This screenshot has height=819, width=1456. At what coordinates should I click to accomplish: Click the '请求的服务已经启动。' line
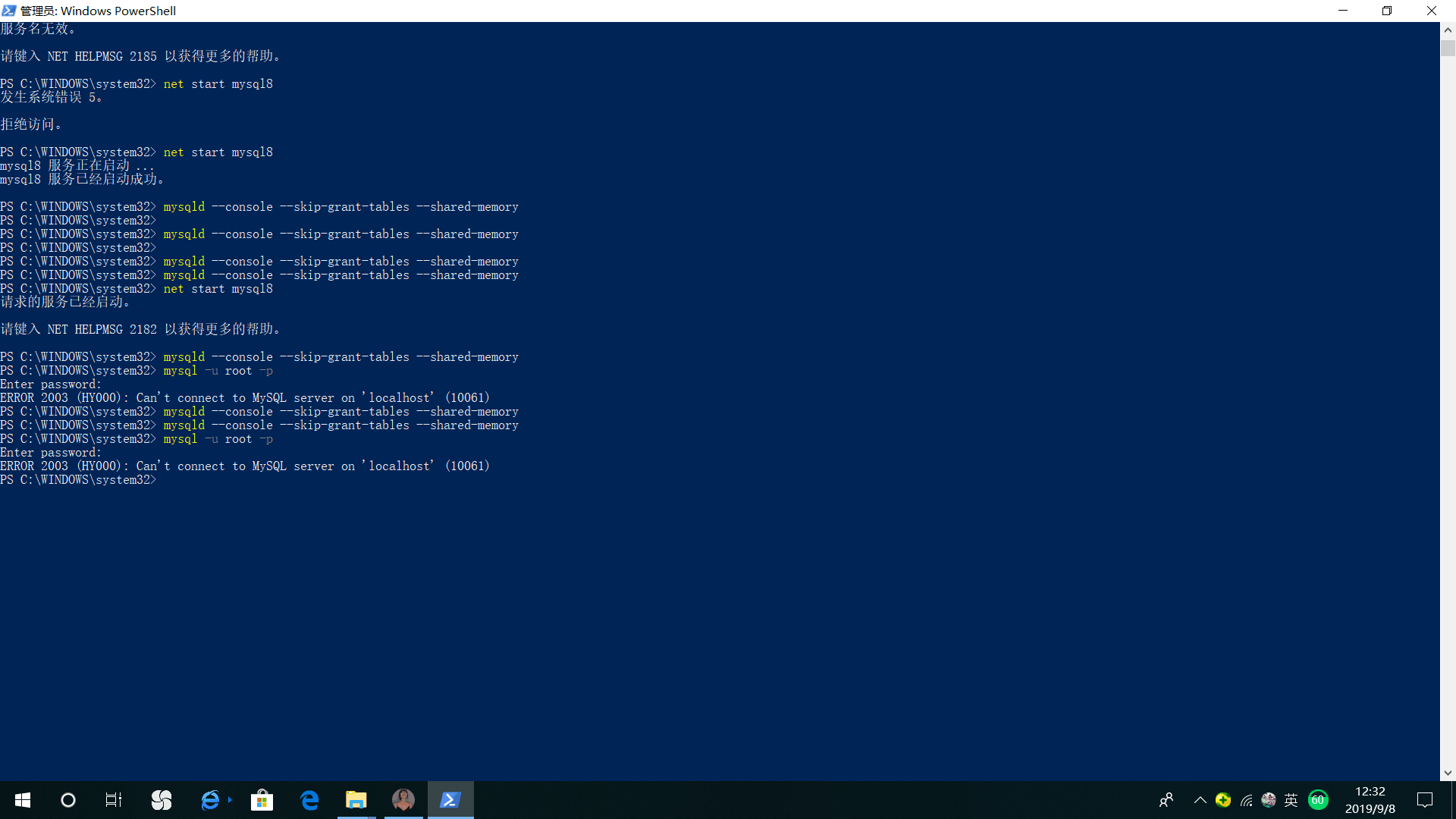pyautogui.click(x=65, y=302)
